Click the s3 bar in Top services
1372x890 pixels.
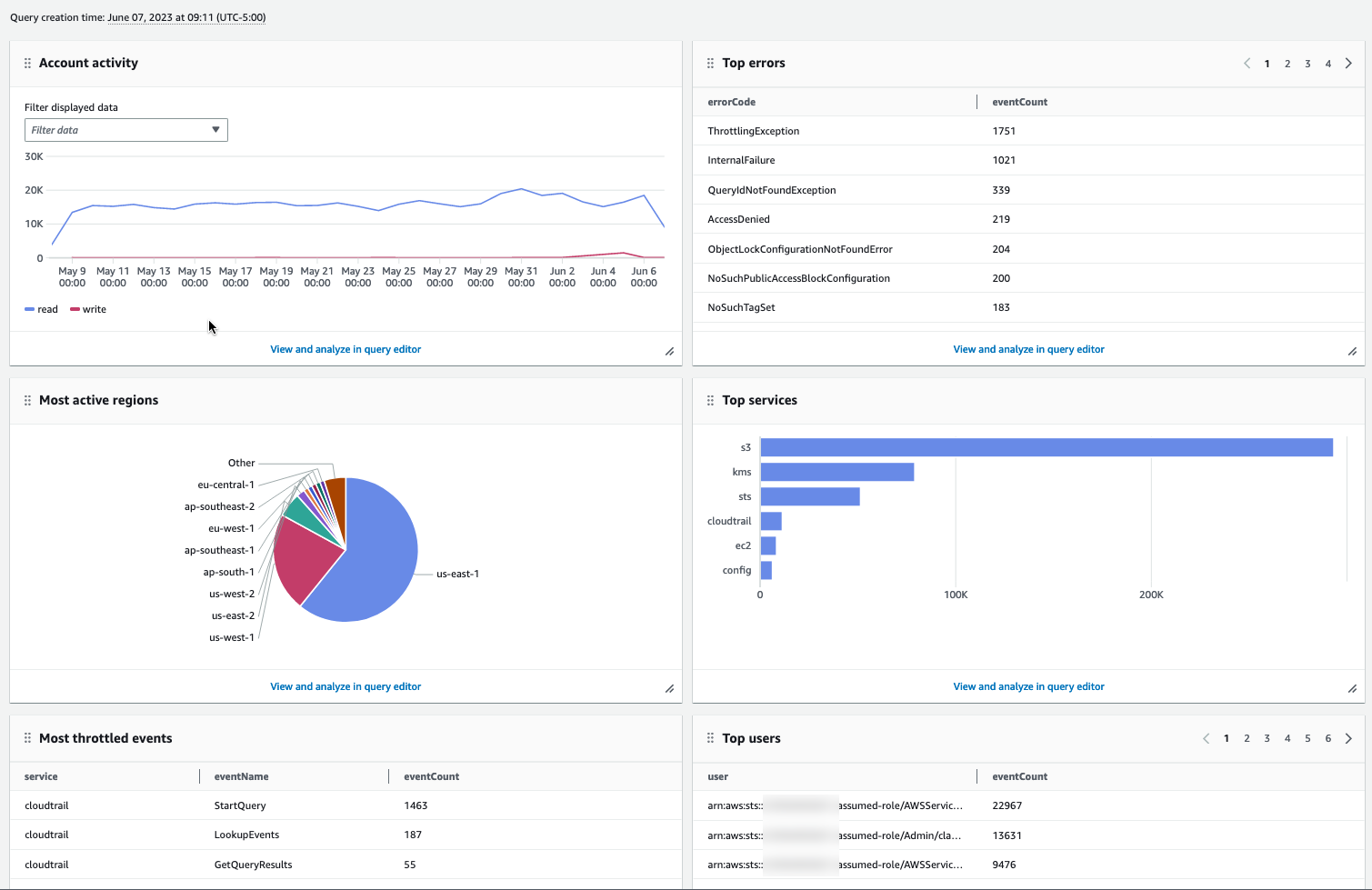coord(1046,447)
